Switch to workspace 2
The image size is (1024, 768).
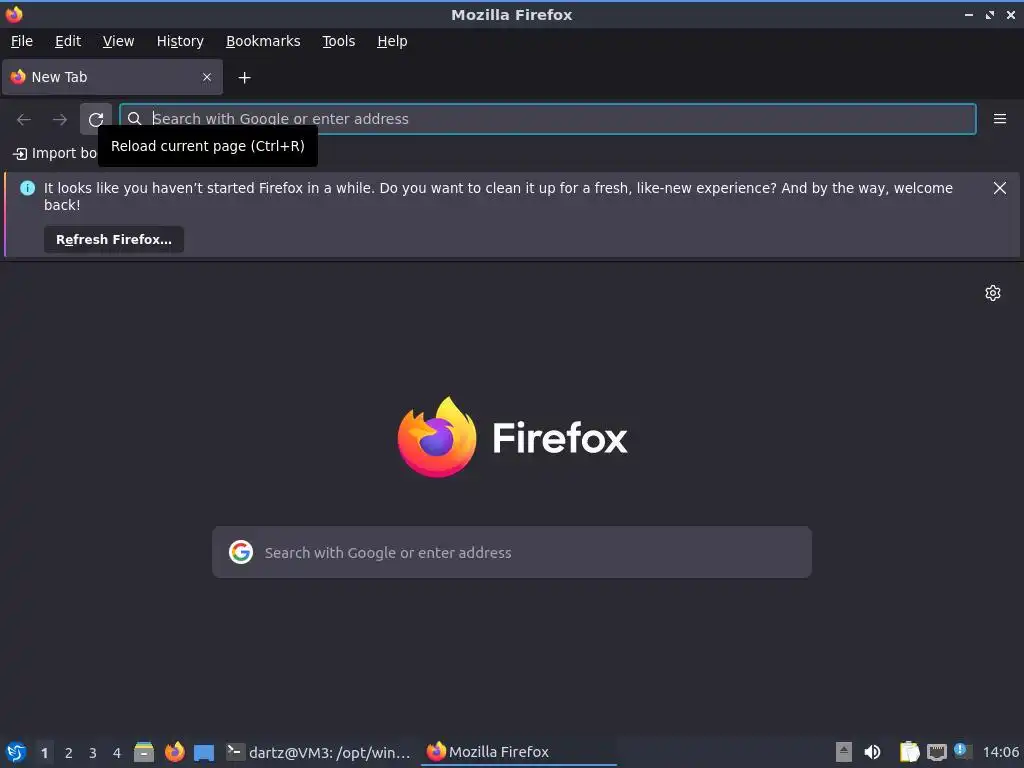[69, 753]
